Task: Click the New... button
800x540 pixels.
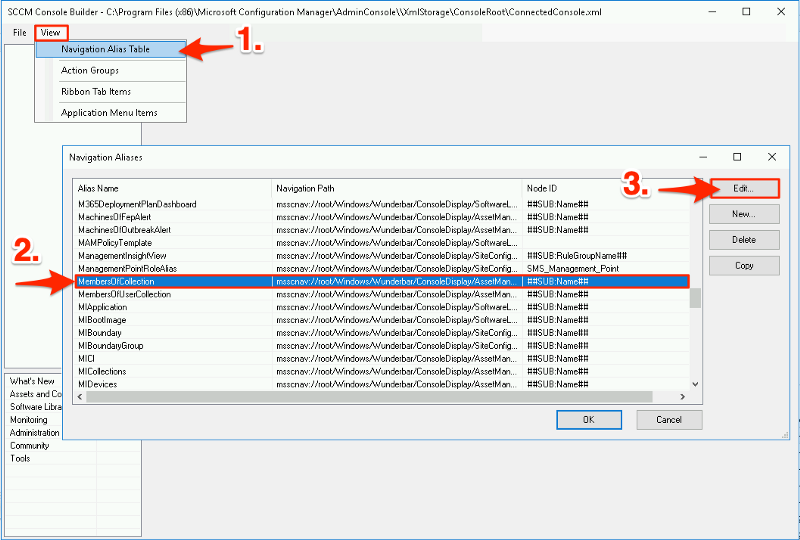Action: 744,214
